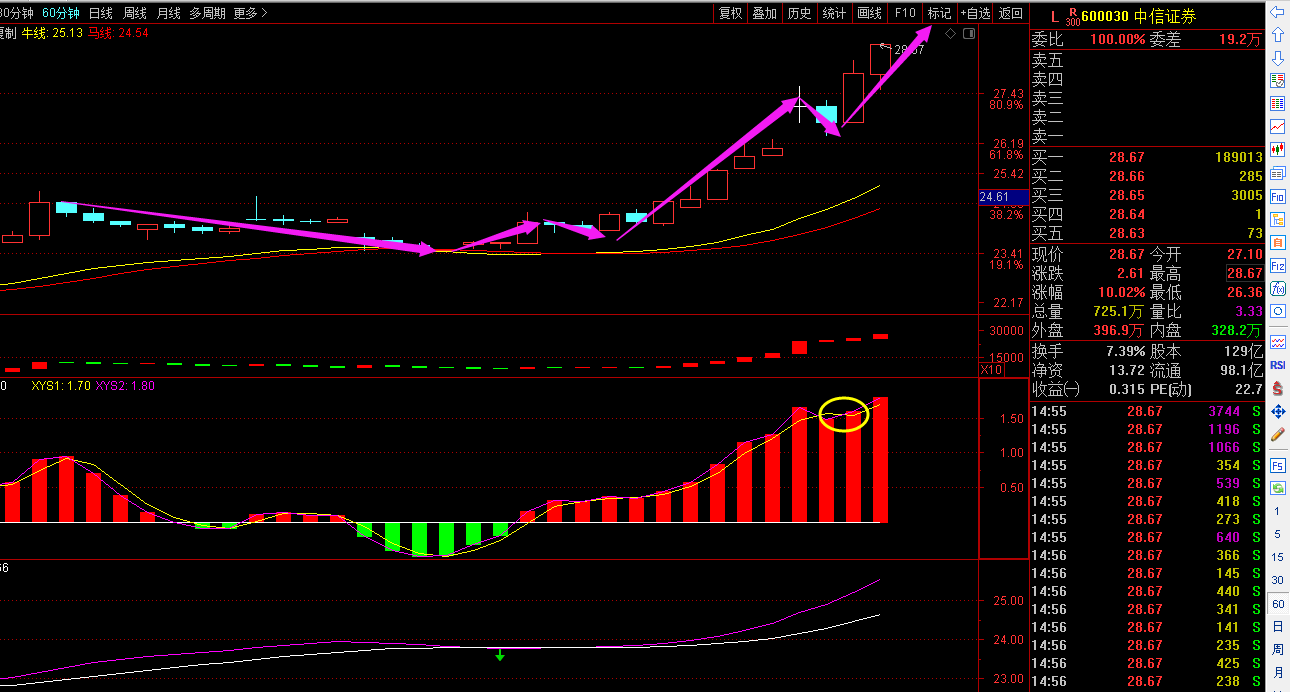
Task: Click the circle icon in the sidebar
Action: click(1278, 312)
